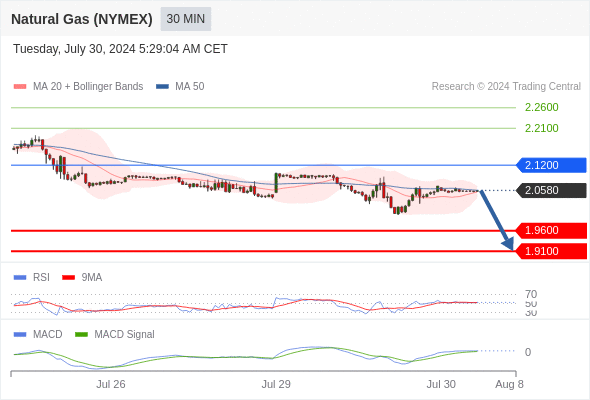Toggle the 9MA legend item
This screenshot has width=590, height=400.
pos(82,278)
